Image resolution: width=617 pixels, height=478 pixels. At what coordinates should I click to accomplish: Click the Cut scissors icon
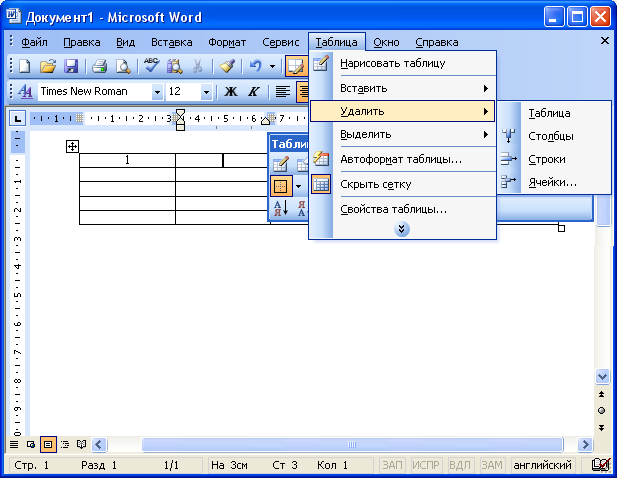click(198, 66)
